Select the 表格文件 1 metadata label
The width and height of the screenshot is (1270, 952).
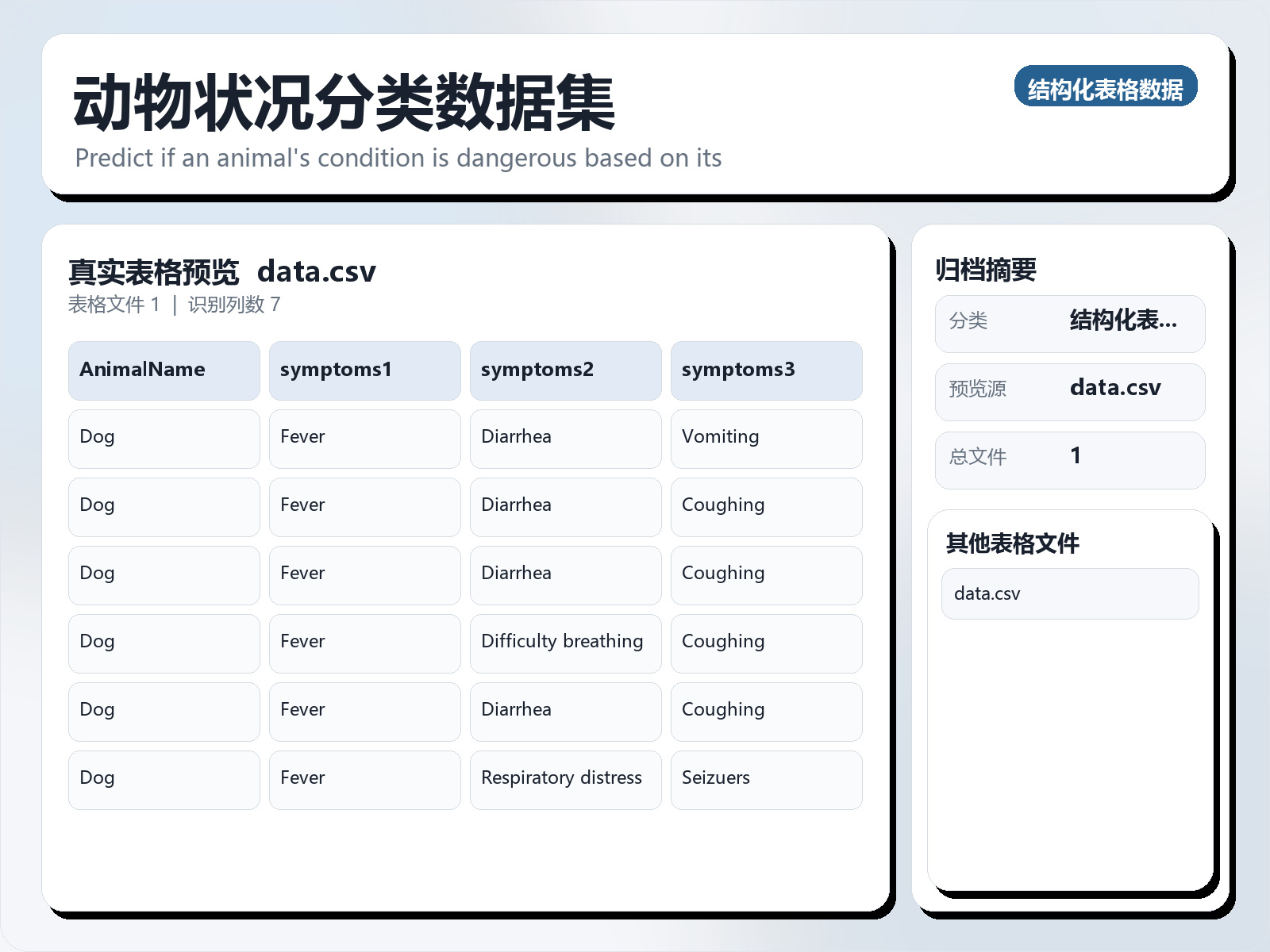coord(116,305)
